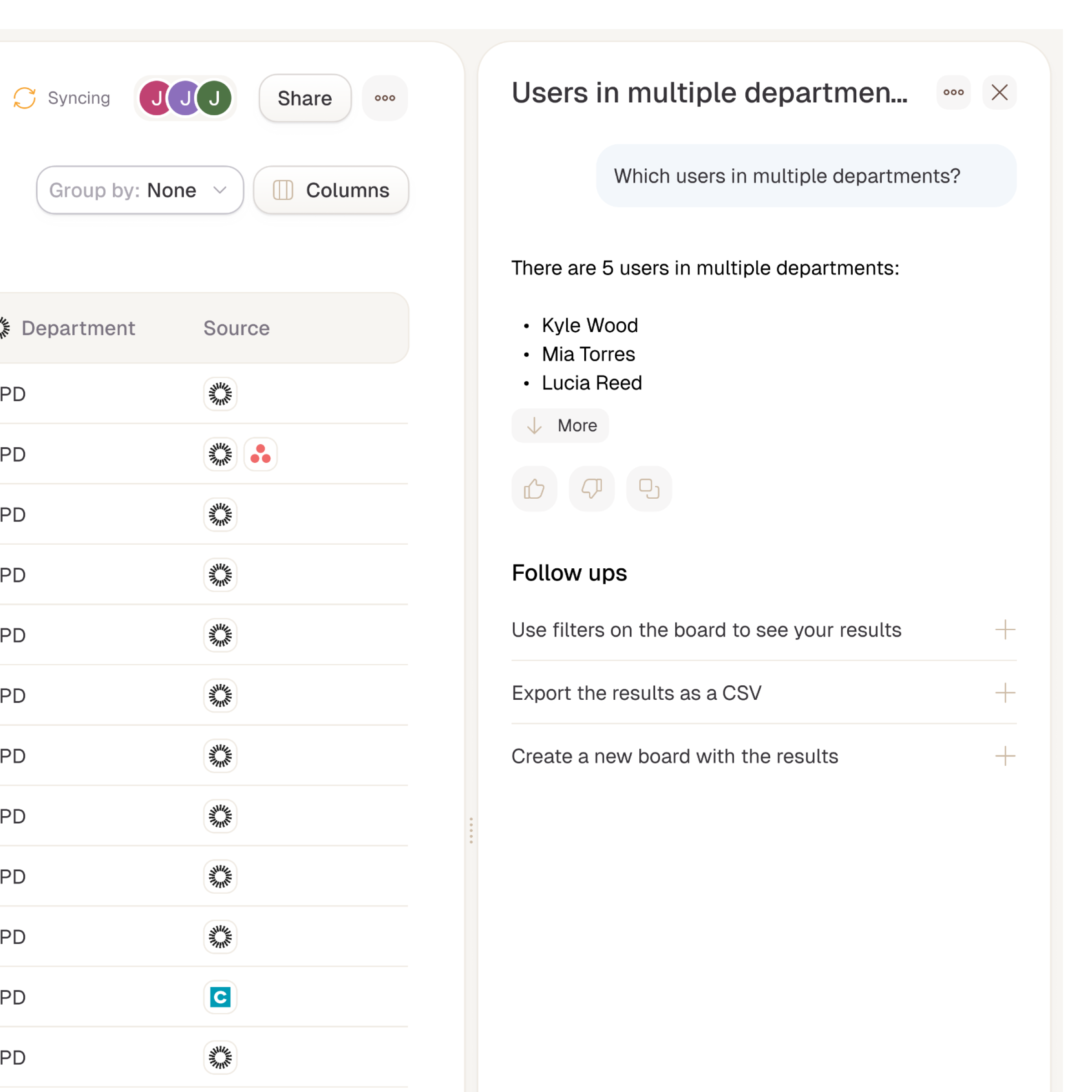The height and width of the screenshot is (1092, 1092).
Task: Add 'Create a new board with results'
Action: click(x=1004, y=756)
